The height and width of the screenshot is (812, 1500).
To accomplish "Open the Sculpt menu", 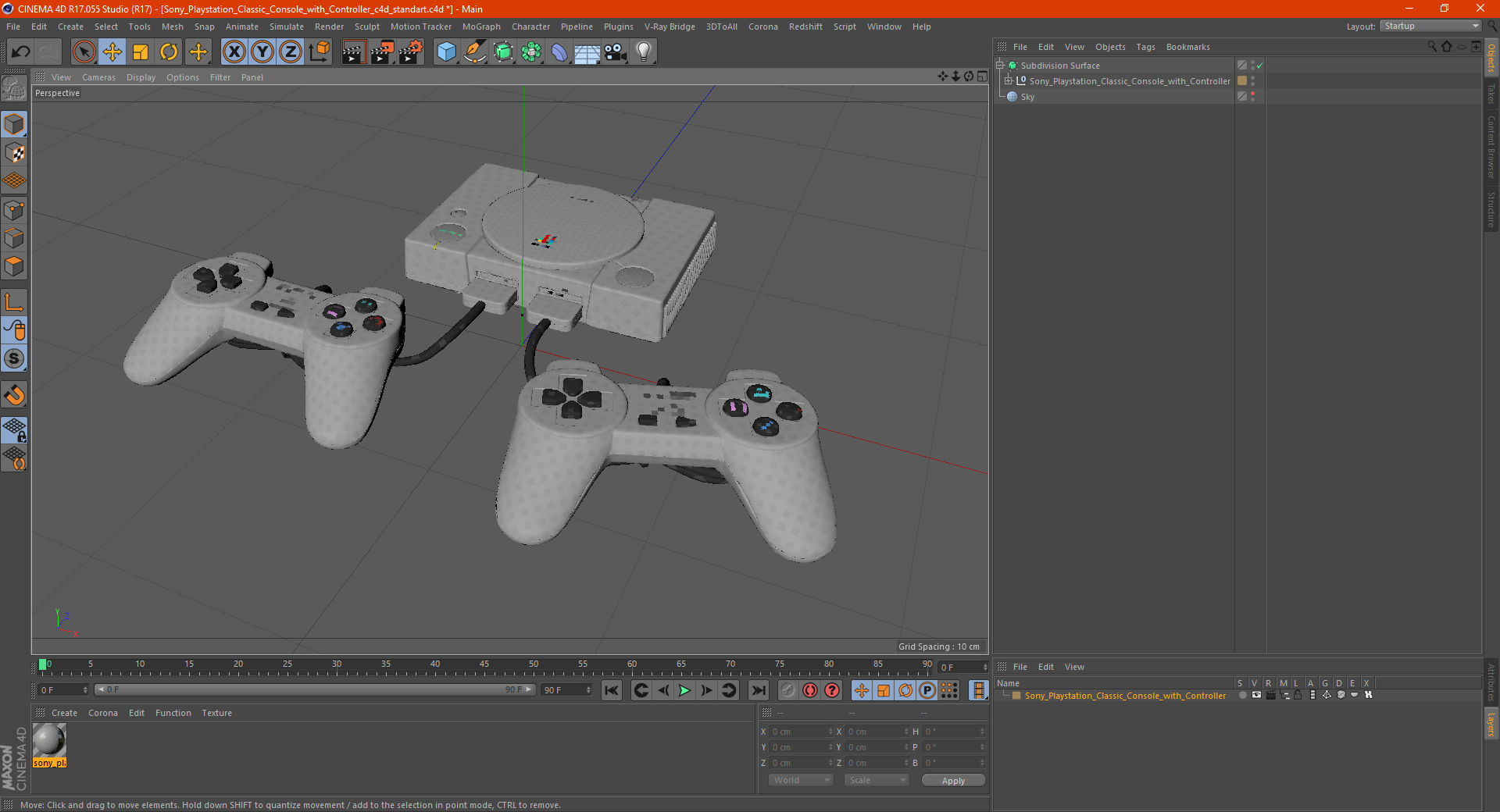I will pyautogui.click(x=366, y=27).
